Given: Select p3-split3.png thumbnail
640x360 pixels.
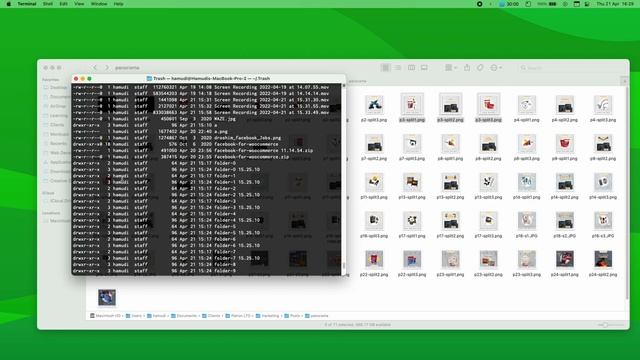Looking at the screenshot, I should 488,104.
